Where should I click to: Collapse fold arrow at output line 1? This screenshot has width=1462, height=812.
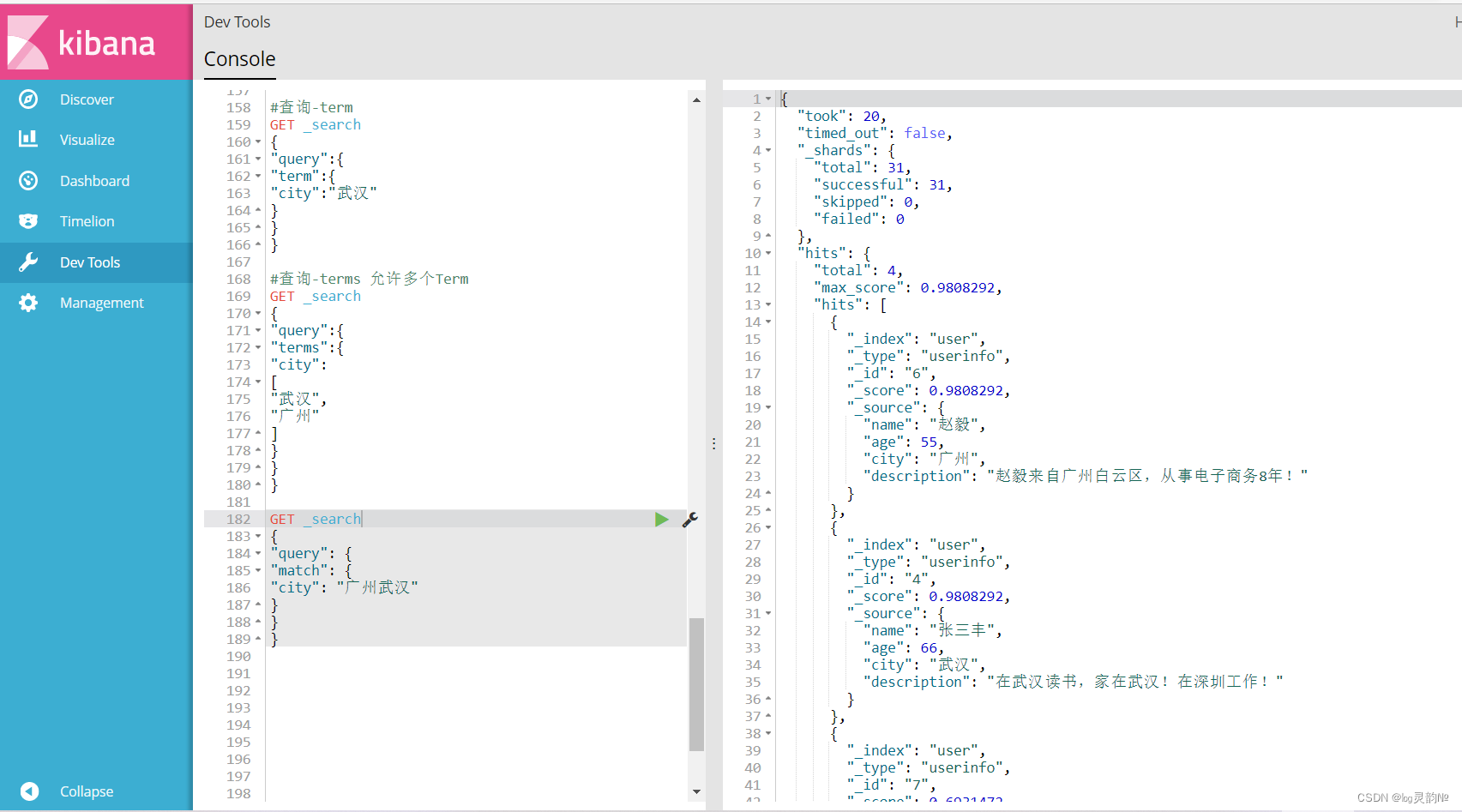tap(768, 99)
